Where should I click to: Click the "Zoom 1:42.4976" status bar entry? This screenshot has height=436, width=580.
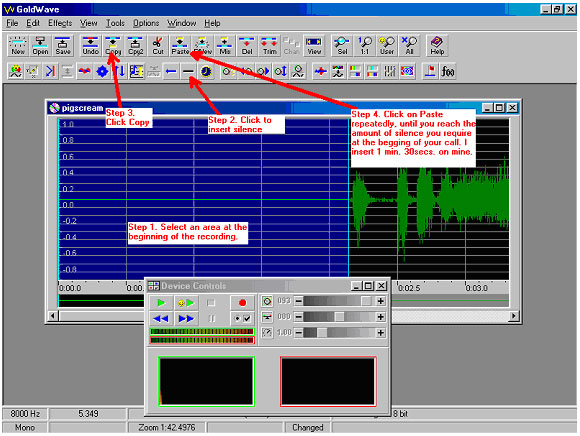(x=167, y=427)
